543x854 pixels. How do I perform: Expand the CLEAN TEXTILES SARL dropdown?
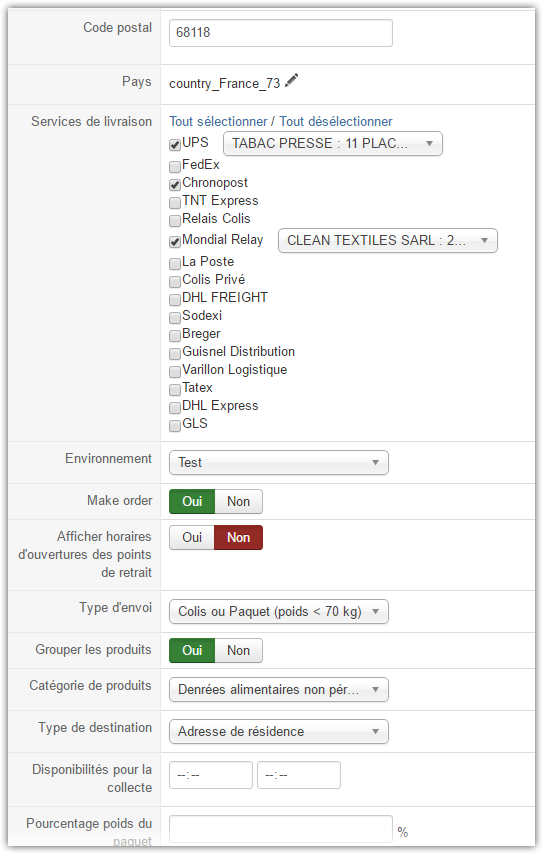click(x=388, y=241)
